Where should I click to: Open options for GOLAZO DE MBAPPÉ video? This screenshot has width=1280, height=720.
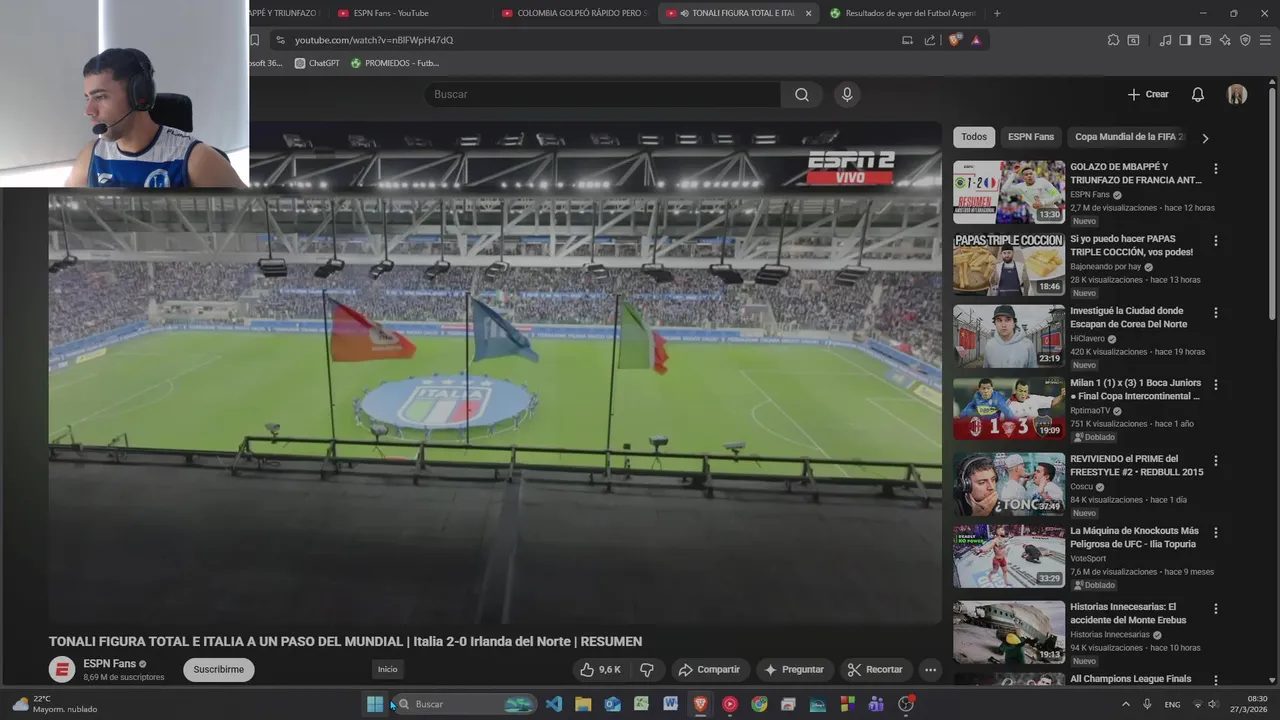tap(1215, 169)
